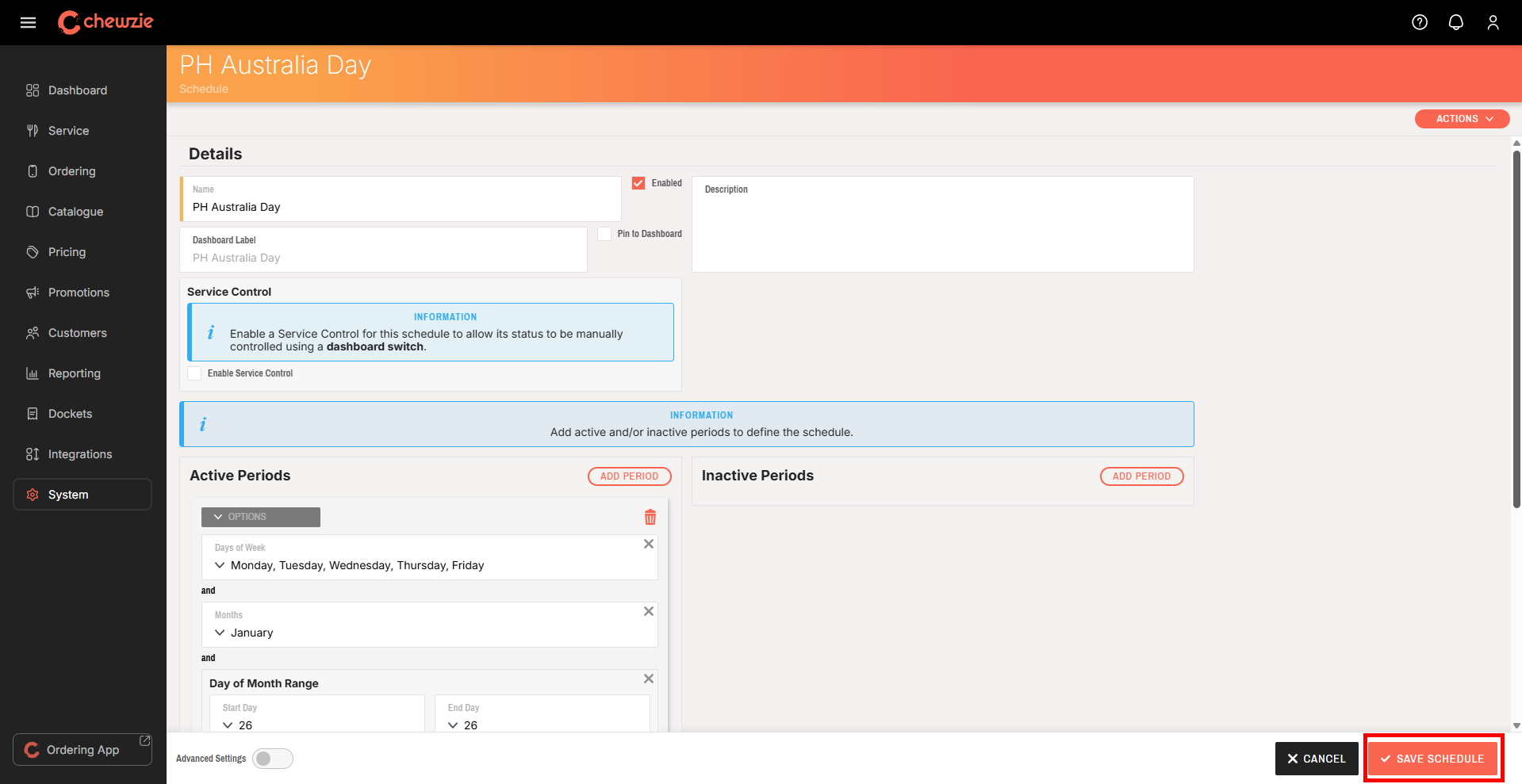
Task: Click the Save Schedule button
Action: point(1432,759)
